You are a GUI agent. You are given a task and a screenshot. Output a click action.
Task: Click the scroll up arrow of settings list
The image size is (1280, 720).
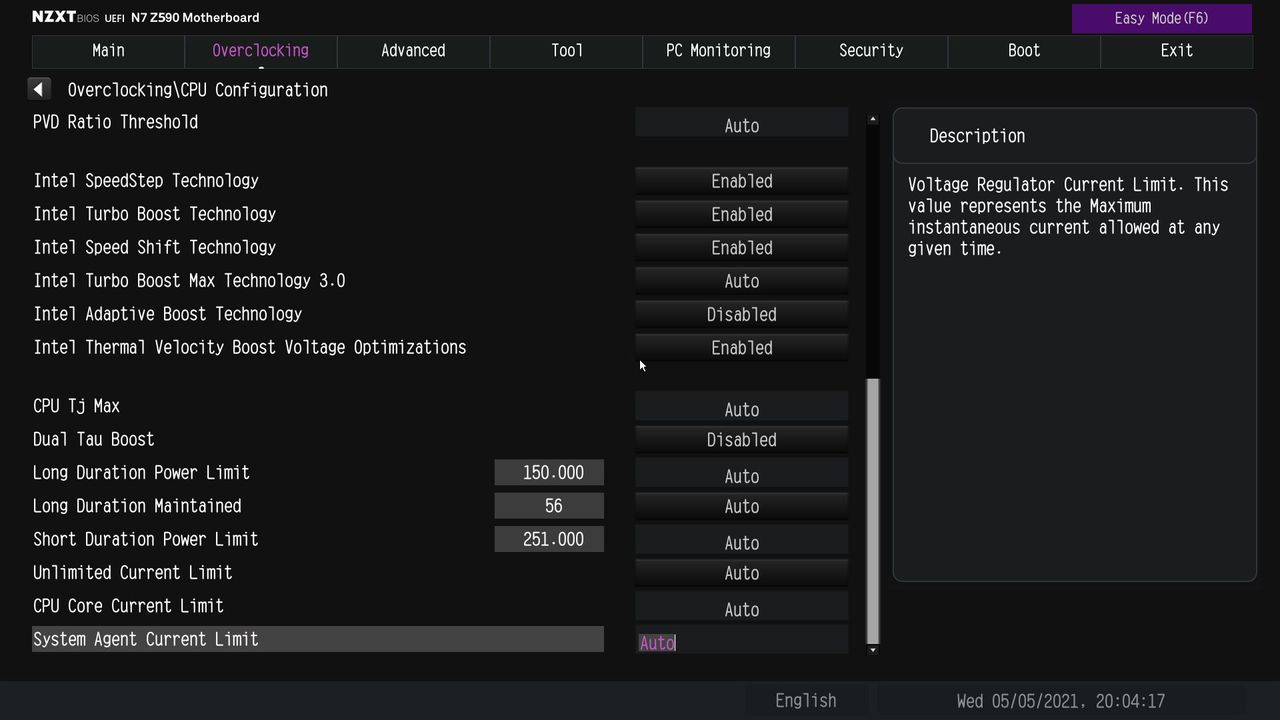point(873,119)
